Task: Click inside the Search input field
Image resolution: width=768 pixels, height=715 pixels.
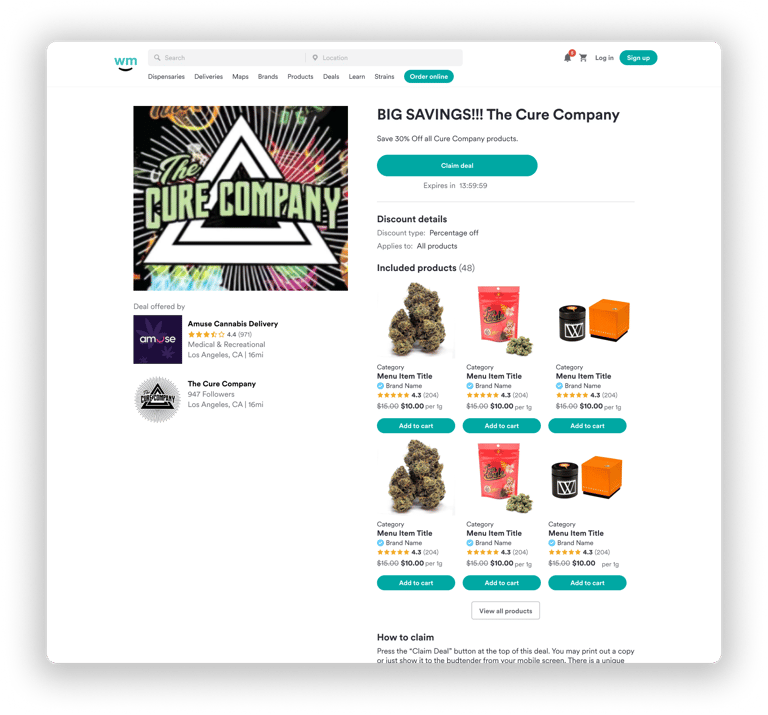Action: (x=227, y=58)
